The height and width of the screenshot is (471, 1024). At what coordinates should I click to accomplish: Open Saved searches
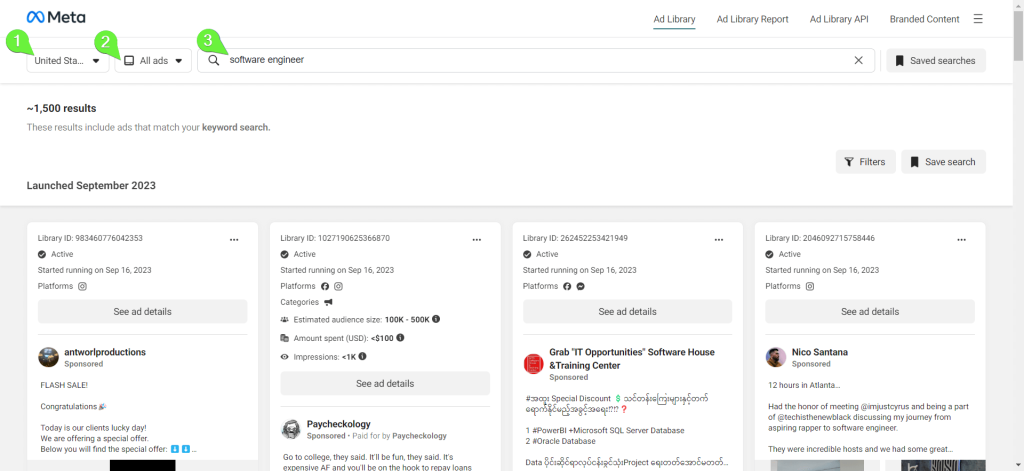point(936,61)
